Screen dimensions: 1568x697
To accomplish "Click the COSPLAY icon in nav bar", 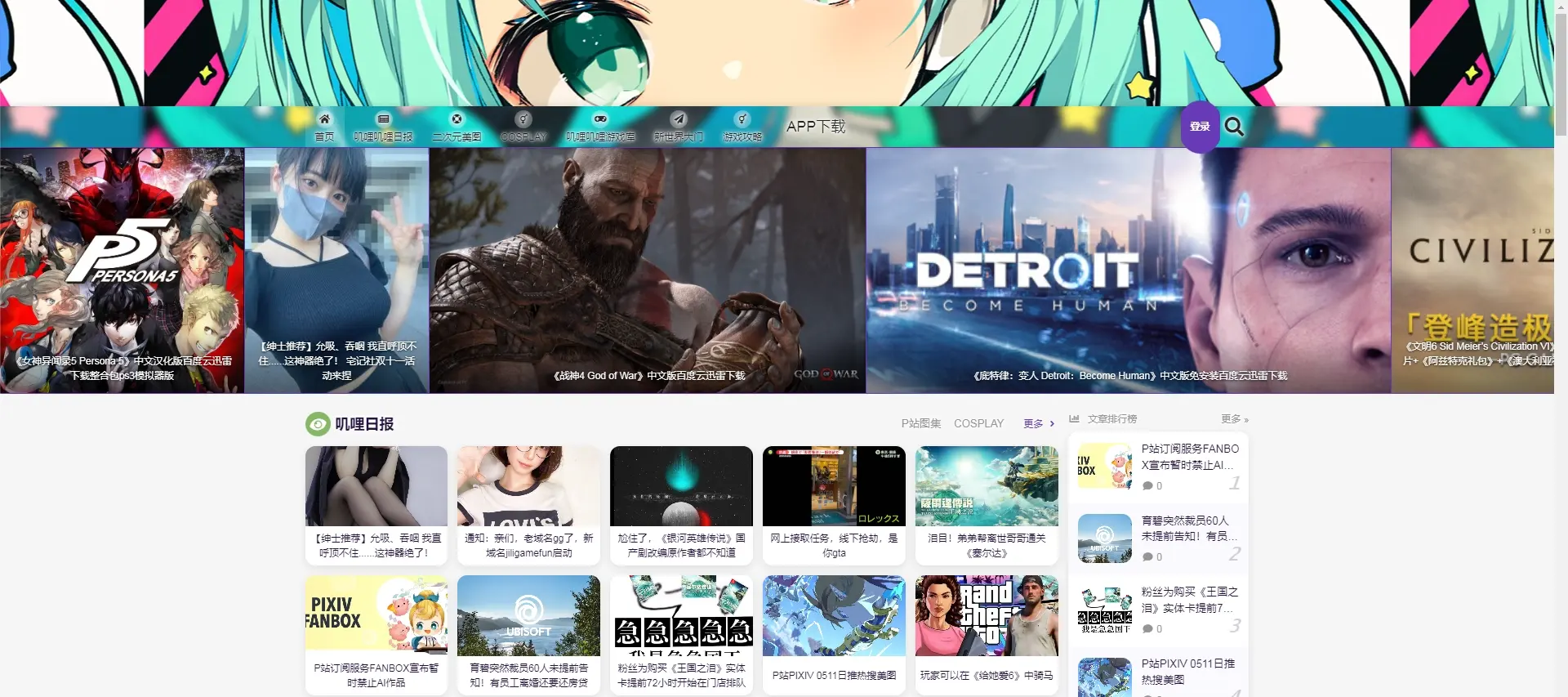I will click(x=523, y=119).
